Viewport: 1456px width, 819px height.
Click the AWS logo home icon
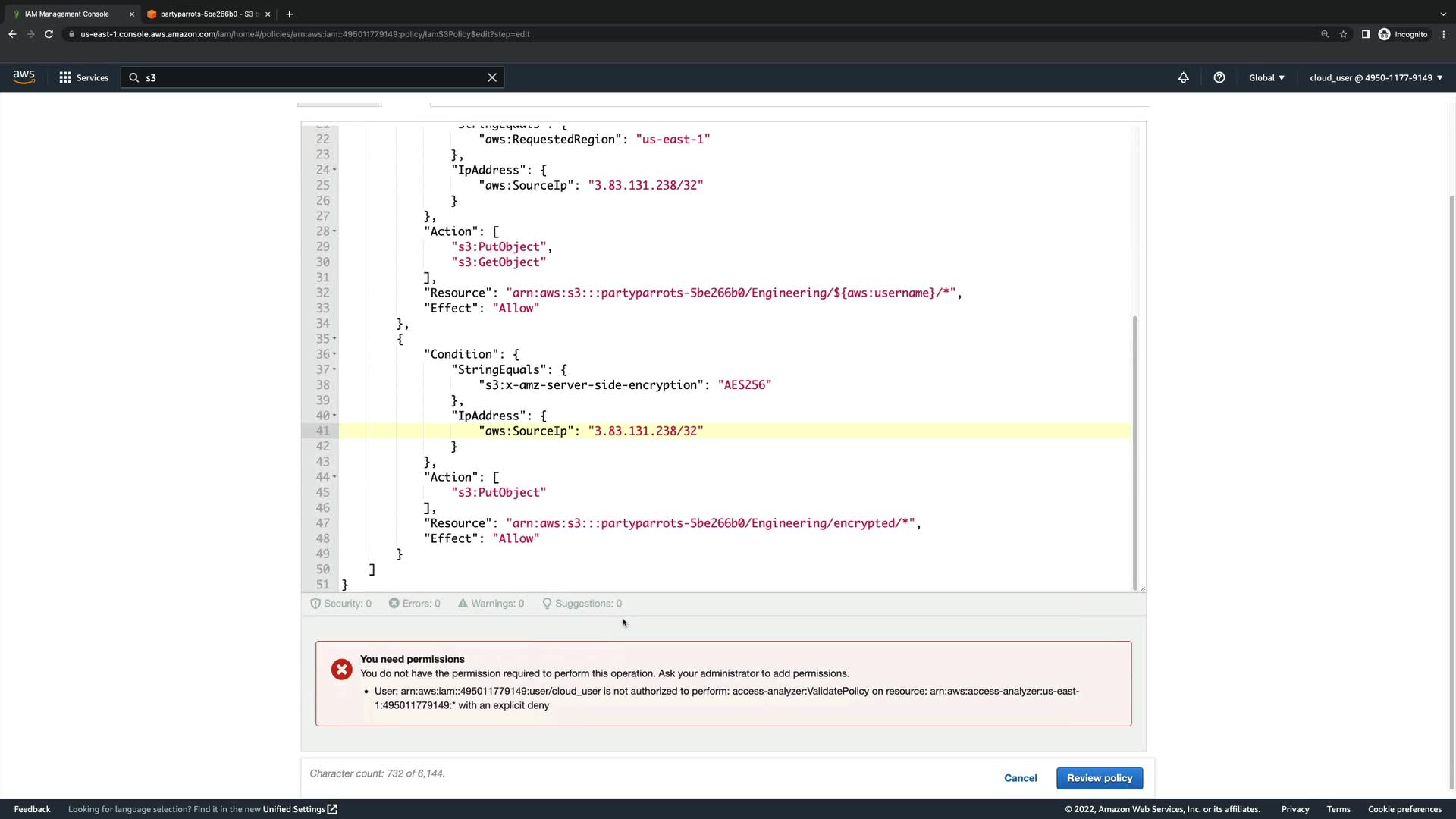coord(24,77)
